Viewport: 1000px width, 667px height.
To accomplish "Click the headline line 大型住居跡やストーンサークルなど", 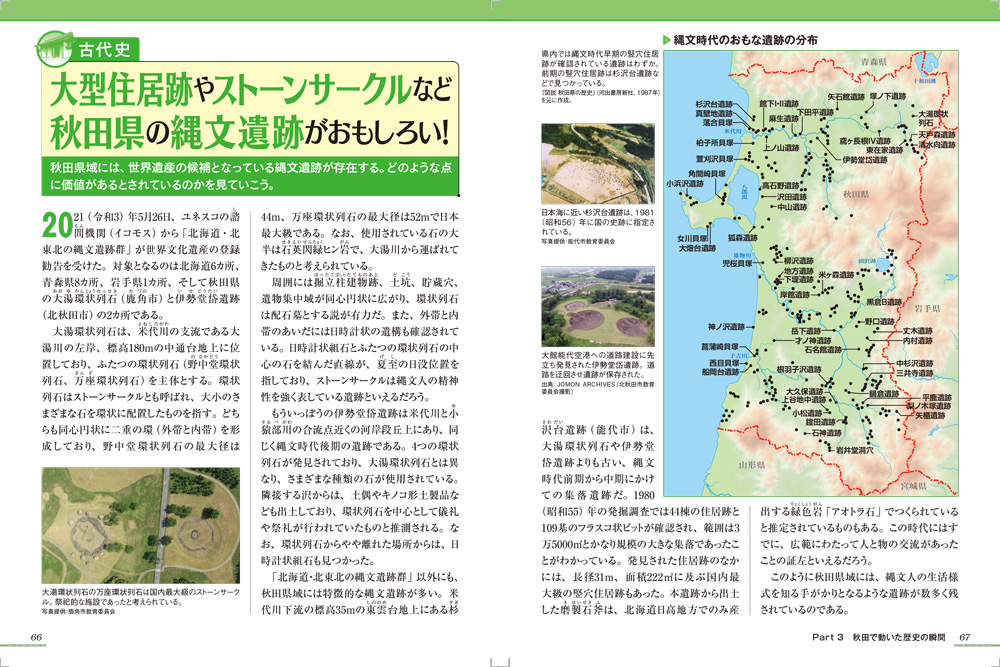I will pyautogui.click(x=251, y=89).
